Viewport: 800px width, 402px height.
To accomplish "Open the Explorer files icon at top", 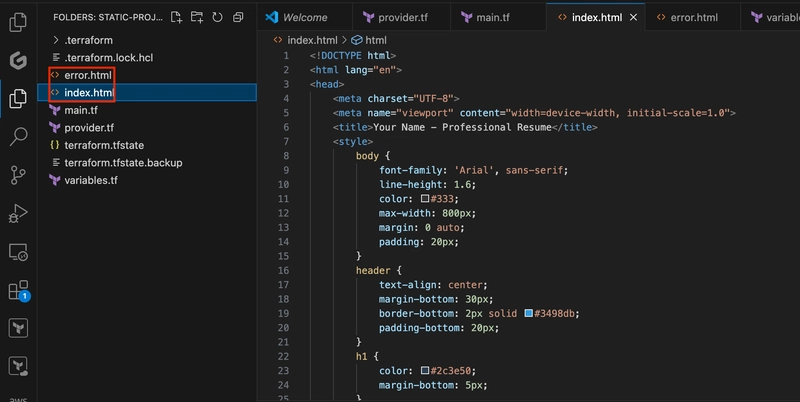I will [x=18, y=21].
